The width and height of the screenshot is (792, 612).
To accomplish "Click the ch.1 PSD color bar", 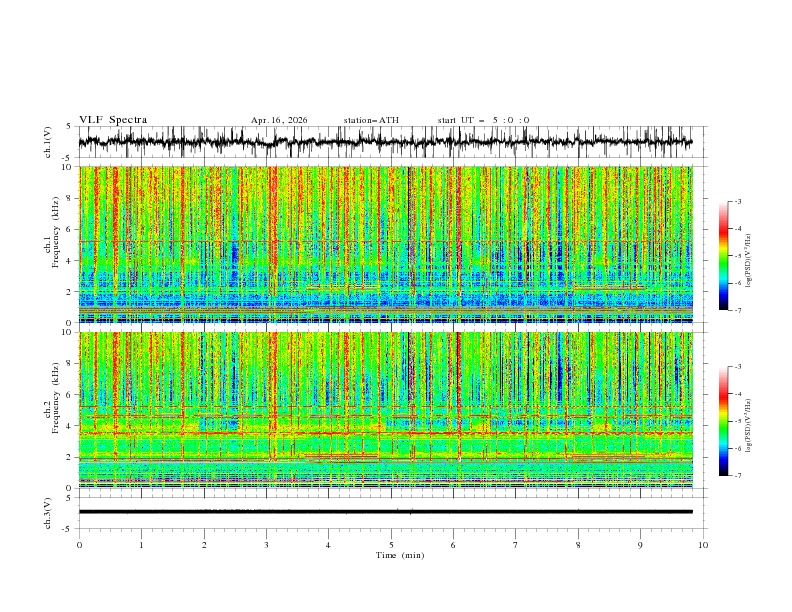I will pos(723,256).
